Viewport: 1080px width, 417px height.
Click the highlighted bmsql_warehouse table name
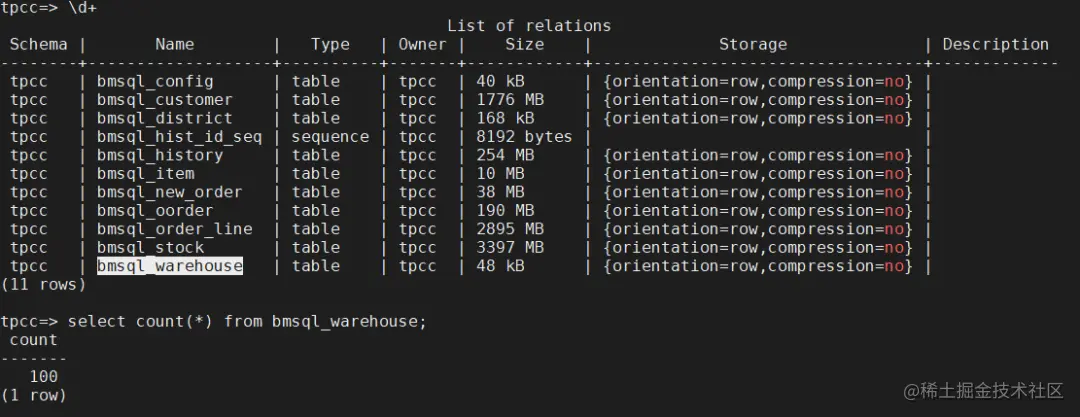point(169,266)
